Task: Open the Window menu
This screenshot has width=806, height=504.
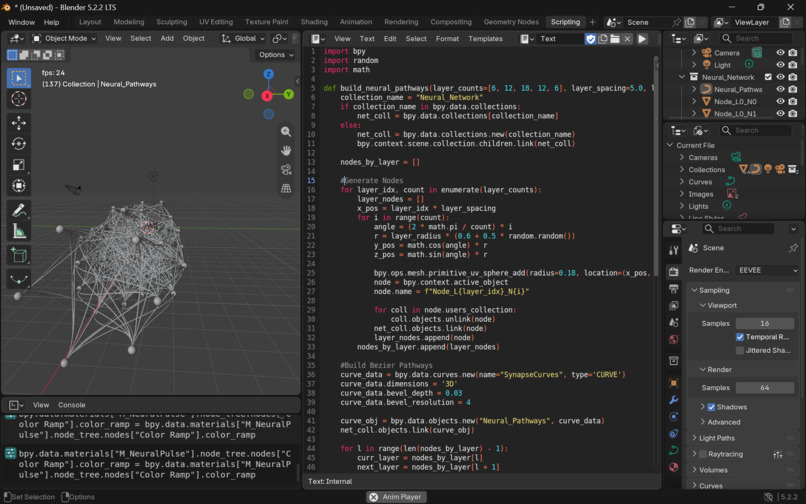Action: point(22,22)
